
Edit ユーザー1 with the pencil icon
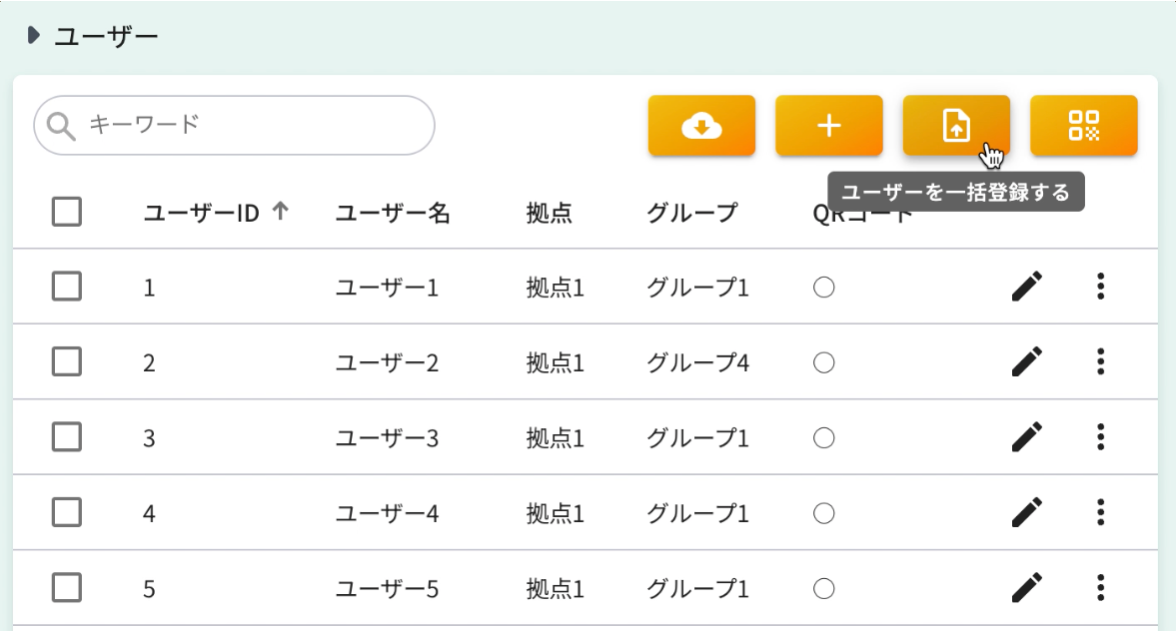click(x=1026, y=287)
